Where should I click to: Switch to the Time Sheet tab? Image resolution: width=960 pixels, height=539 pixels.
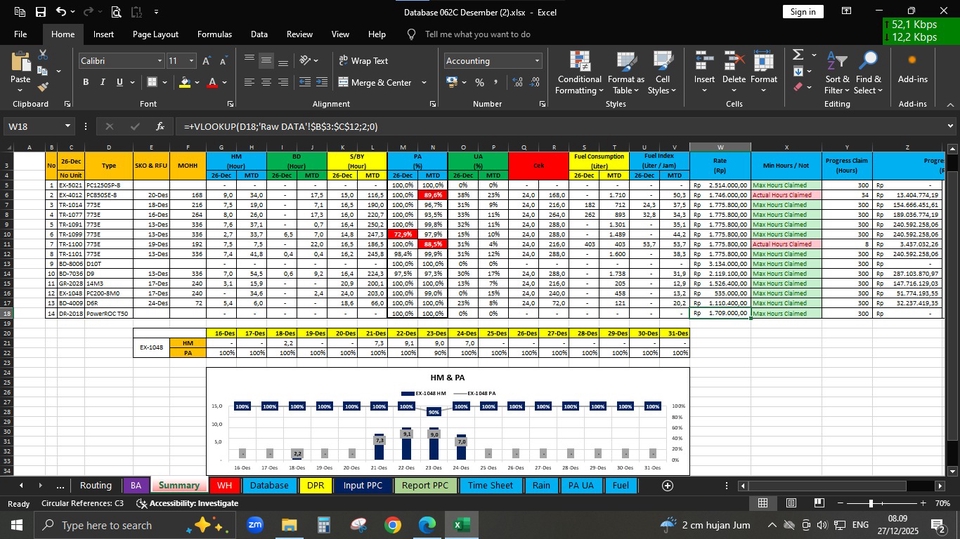490,485
